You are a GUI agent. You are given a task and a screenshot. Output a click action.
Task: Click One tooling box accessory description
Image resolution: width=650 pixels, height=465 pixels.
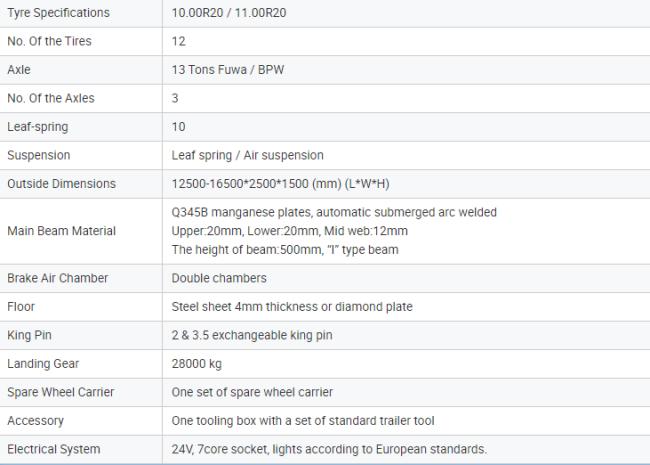303,421
